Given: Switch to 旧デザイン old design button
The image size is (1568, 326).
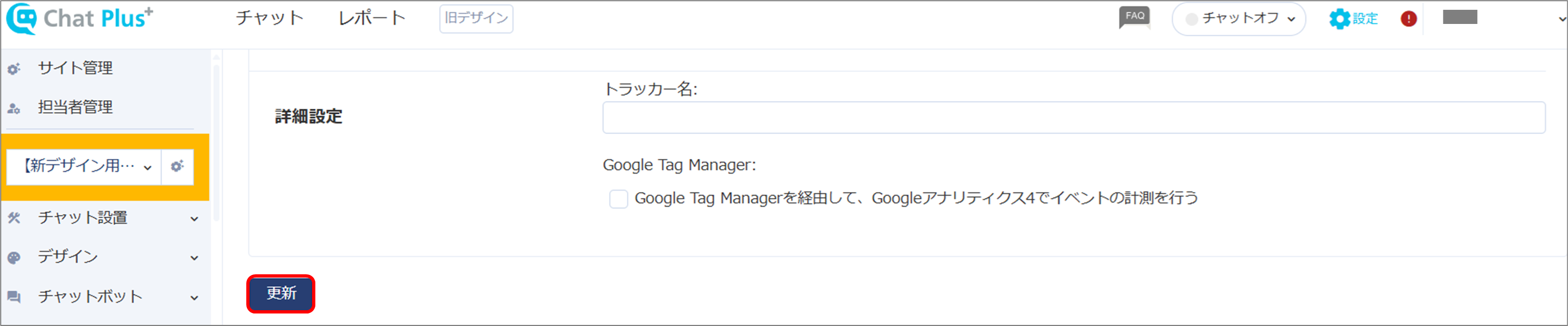Looking at the screenshot, I should point(476,19).
